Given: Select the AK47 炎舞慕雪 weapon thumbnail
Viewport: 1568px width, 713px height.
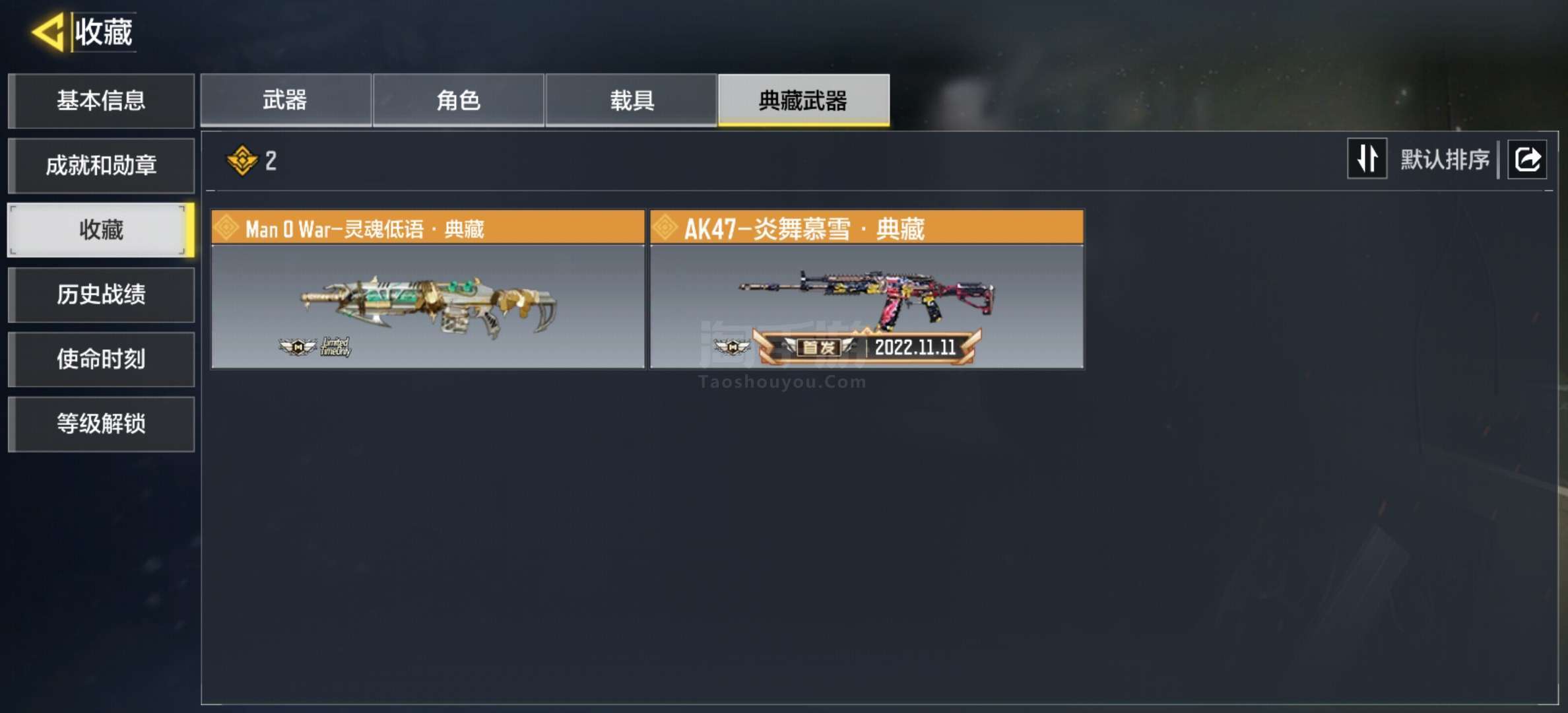Looking at the screenshot, I should [866, 306].
